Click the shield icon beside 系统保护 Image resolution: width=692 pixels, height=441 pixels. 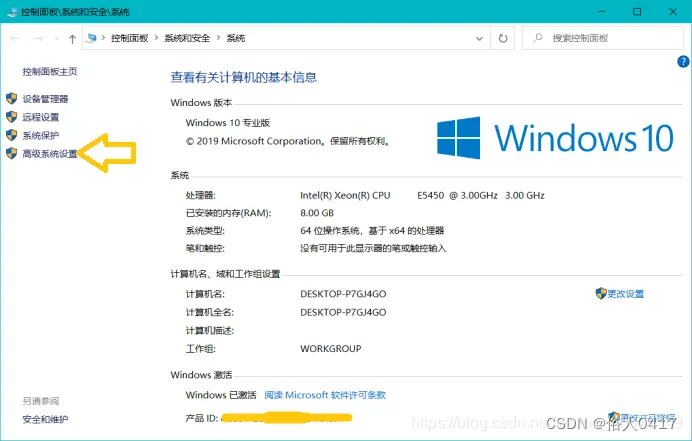[11, 135]
